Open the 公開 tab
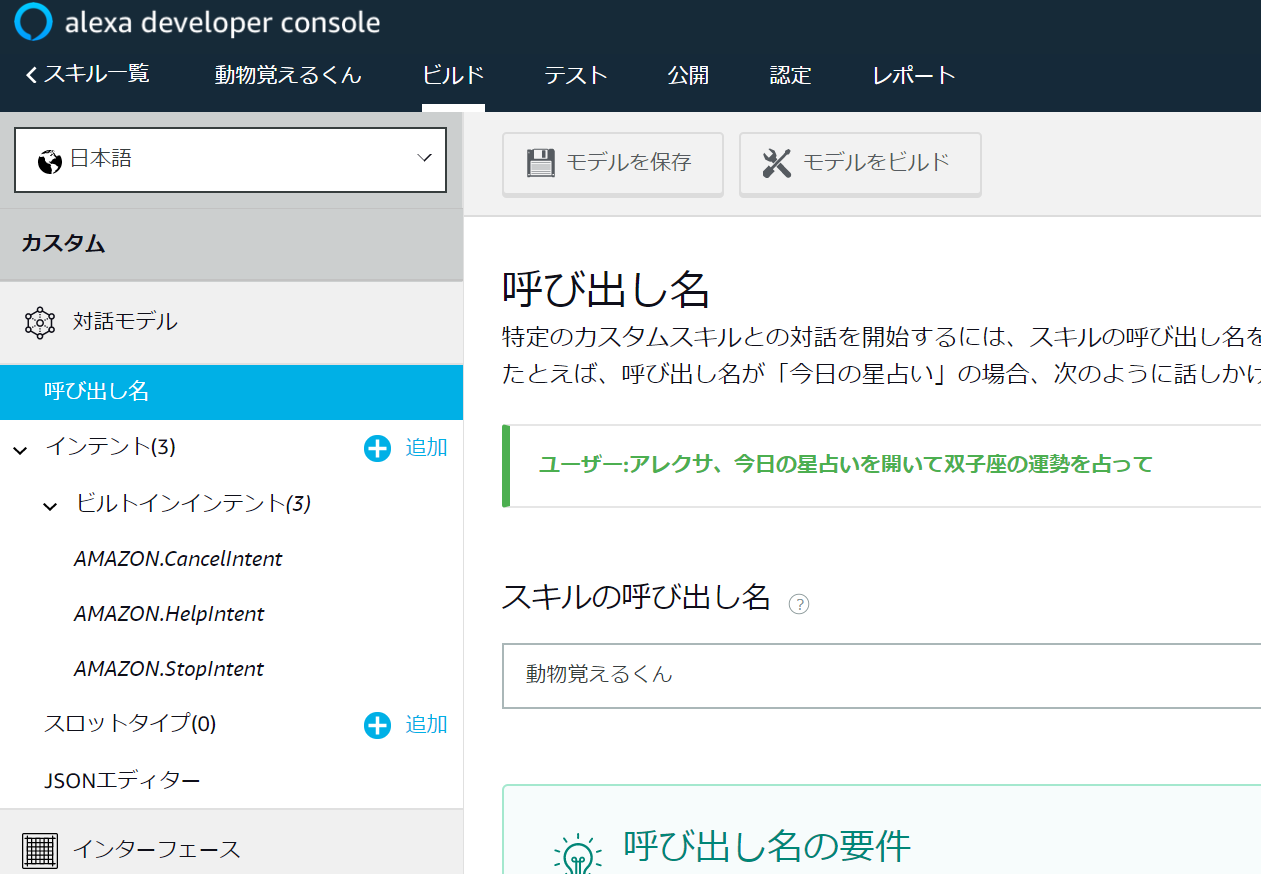The height and width of the screenshot is (874, 1261). 688,76
